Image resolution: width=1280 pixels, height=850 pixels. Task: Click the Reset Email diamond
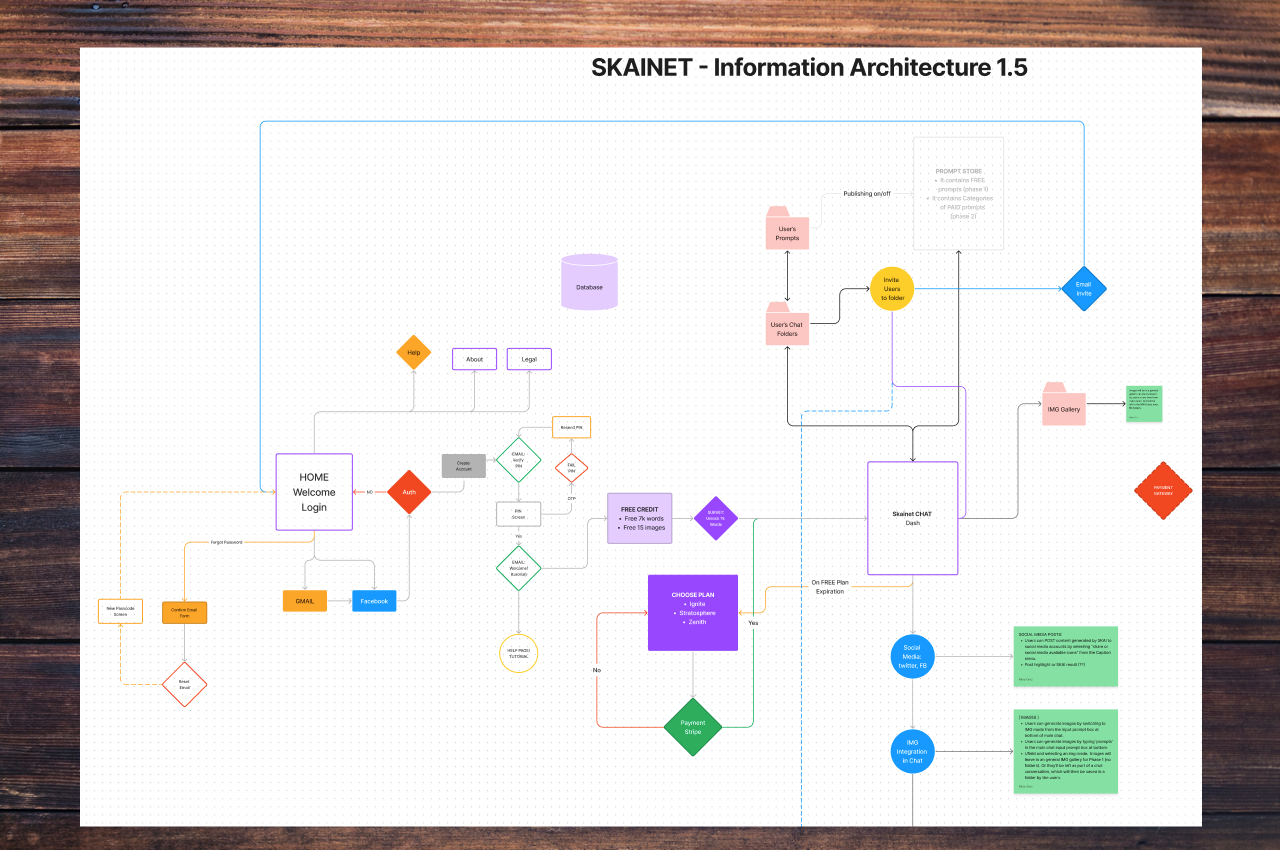pyautogui.click(x=184, y=684)
